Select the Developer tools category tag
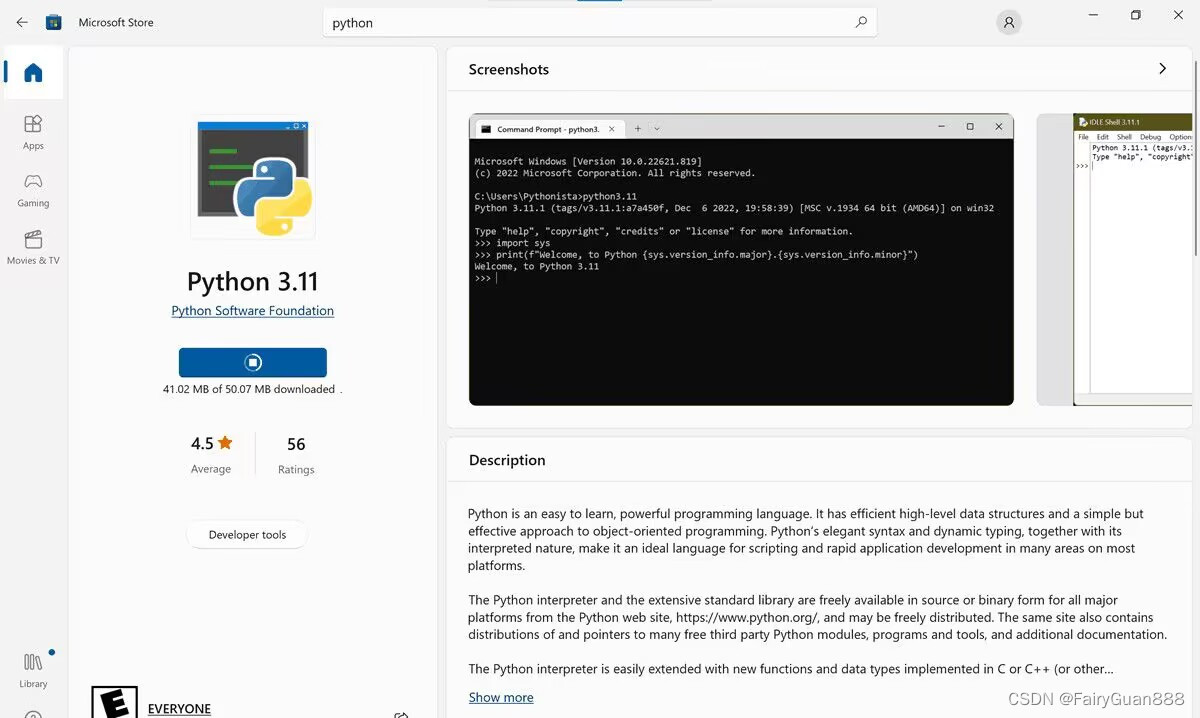This screenshot has height=718, width=1200. pos(246,534)
